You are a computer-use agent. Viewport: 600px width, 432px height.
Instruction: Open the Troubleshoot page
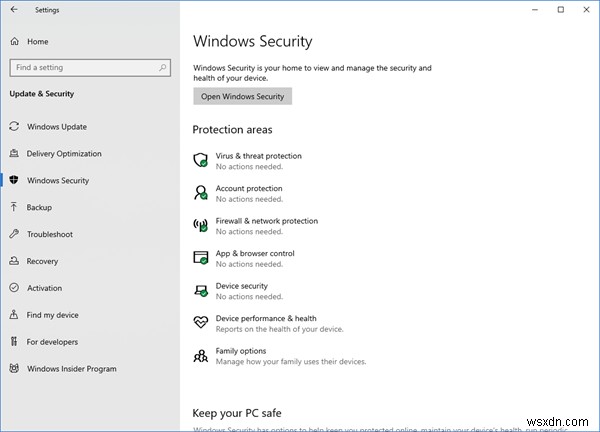pyautogui.click(x=50, y=234)
